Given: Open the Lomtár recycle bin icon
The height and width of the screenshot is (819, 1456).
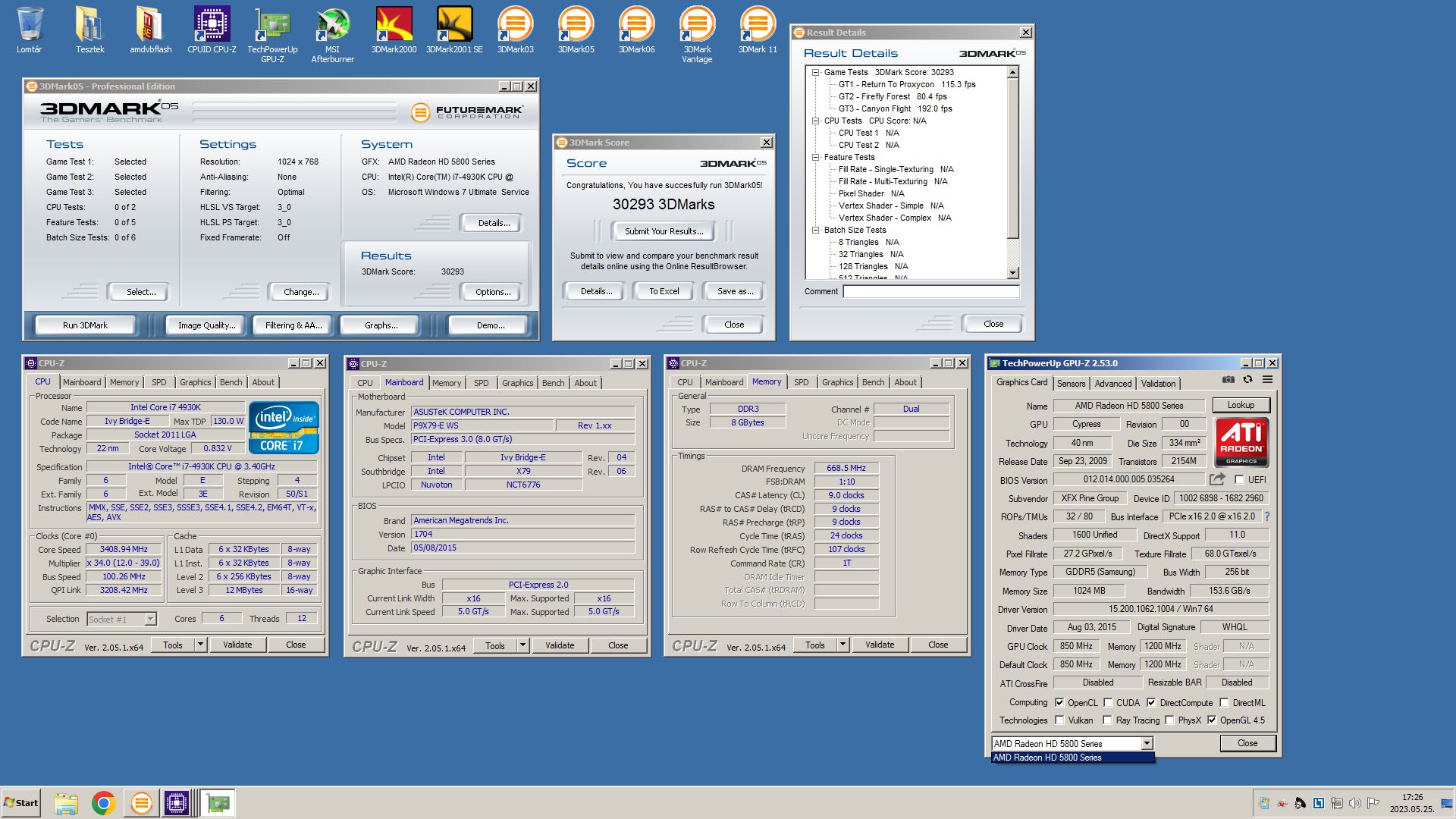Looking at the screenshot, I should pos(30,30).
